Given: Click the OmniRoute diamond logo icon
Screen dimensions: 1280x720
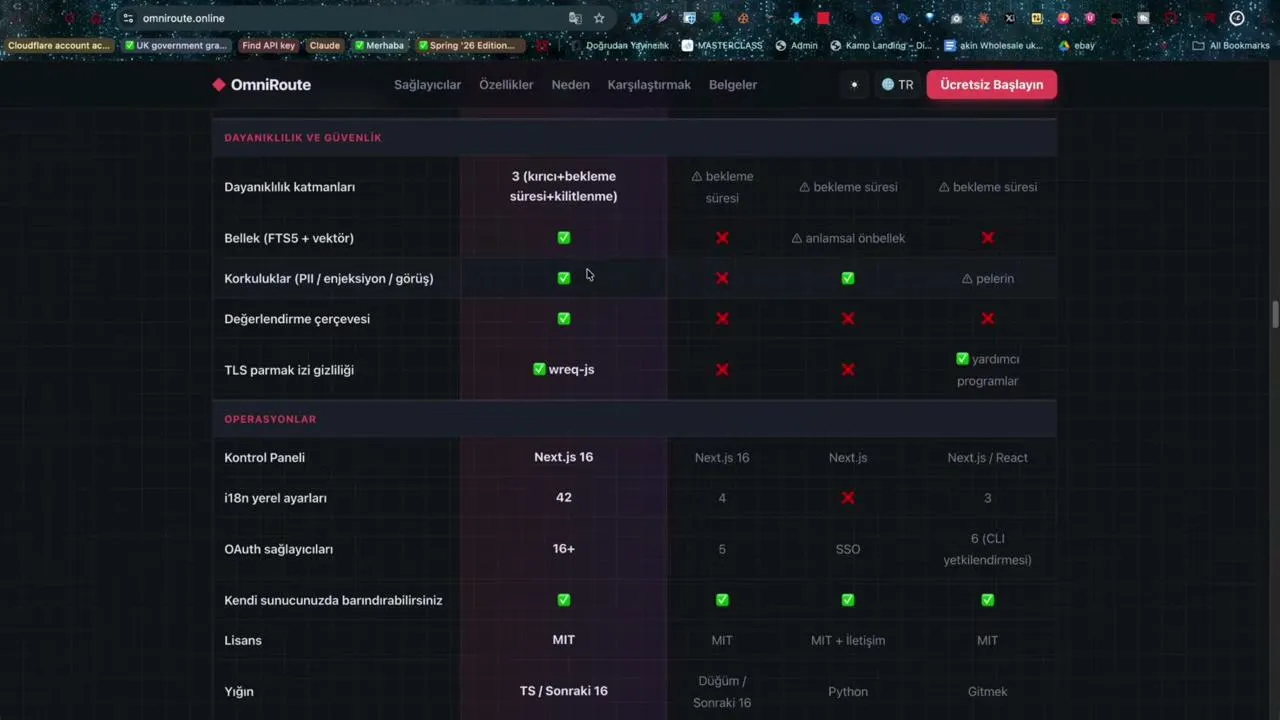Looking at the screenshot, I should click(x=219, y=85).
